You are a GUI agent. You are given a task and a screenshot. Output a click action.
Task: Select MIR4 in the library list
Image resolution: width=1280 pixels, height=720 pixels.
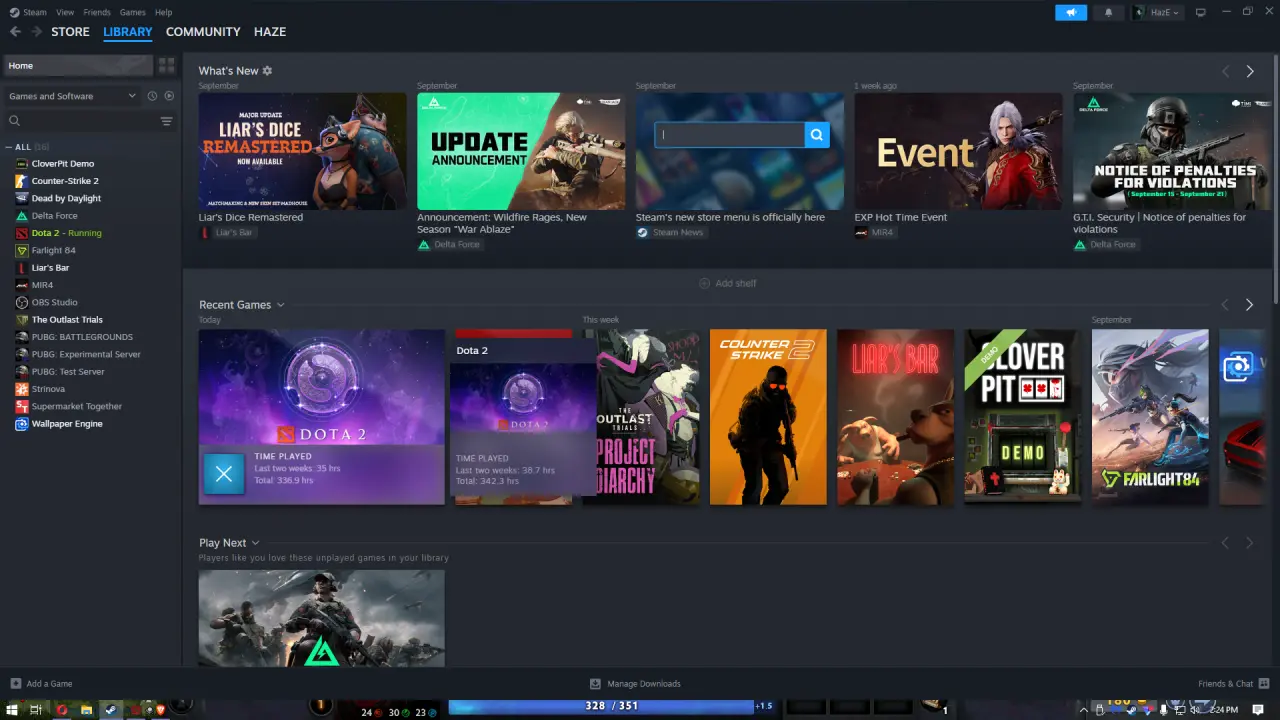[42, 285]
